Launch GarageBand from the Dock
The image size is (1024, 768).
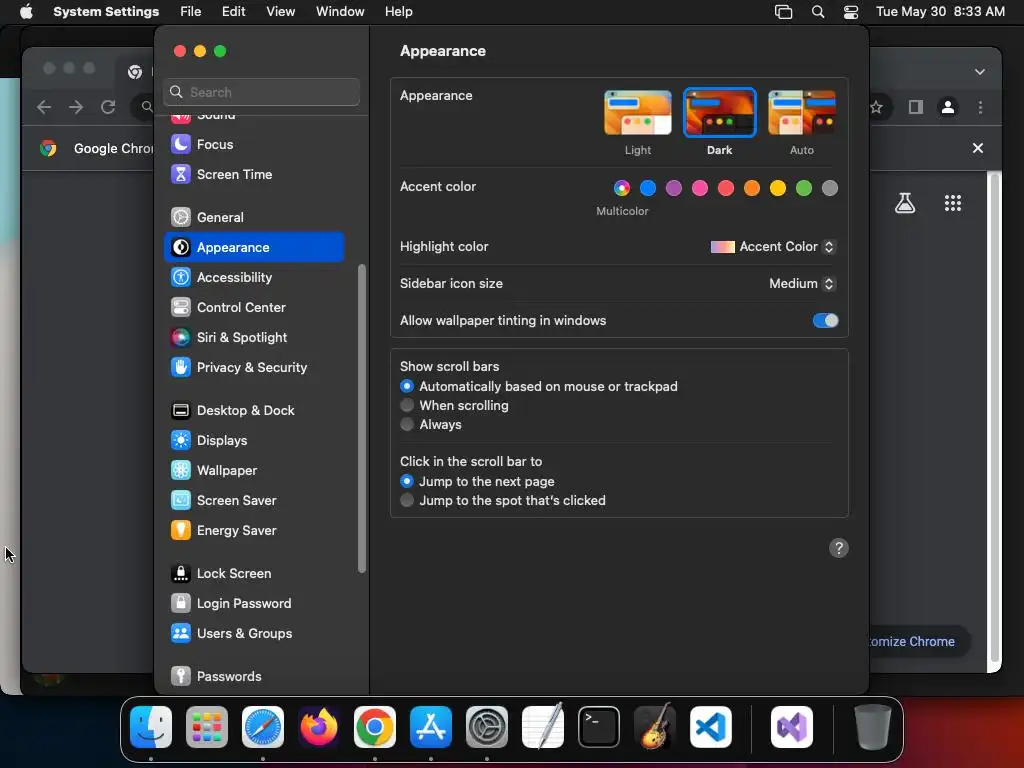click(x=655, y=727)
